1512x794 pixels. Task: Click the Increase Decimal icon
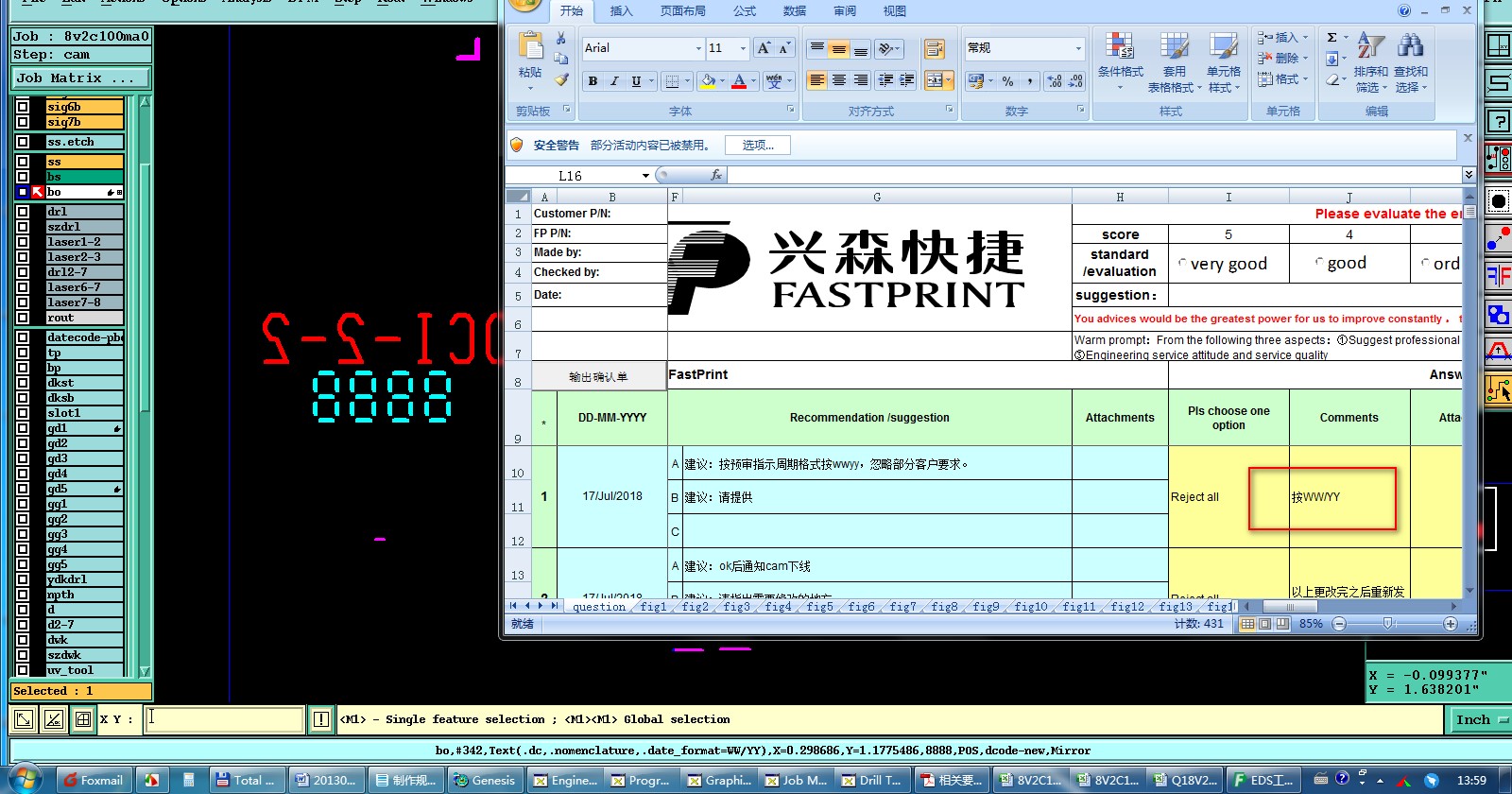[1055, 81]
